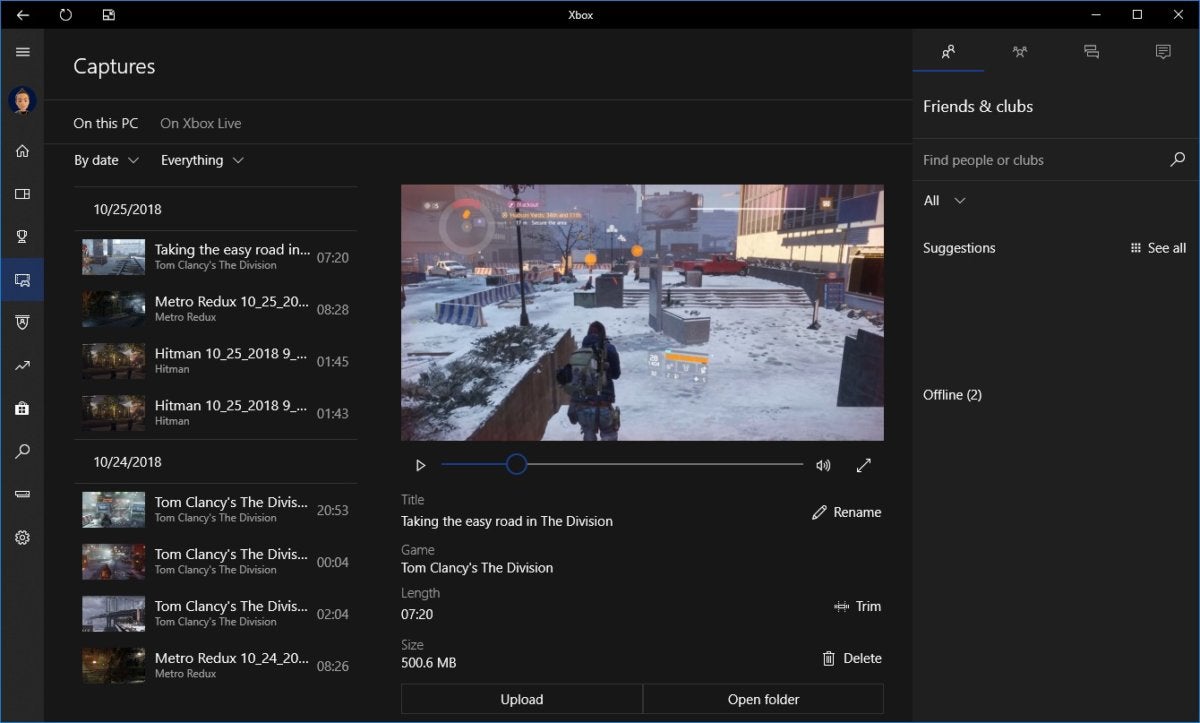Switch to the Messages tab
1200x723 pixels.
[x=1091, y=52]
